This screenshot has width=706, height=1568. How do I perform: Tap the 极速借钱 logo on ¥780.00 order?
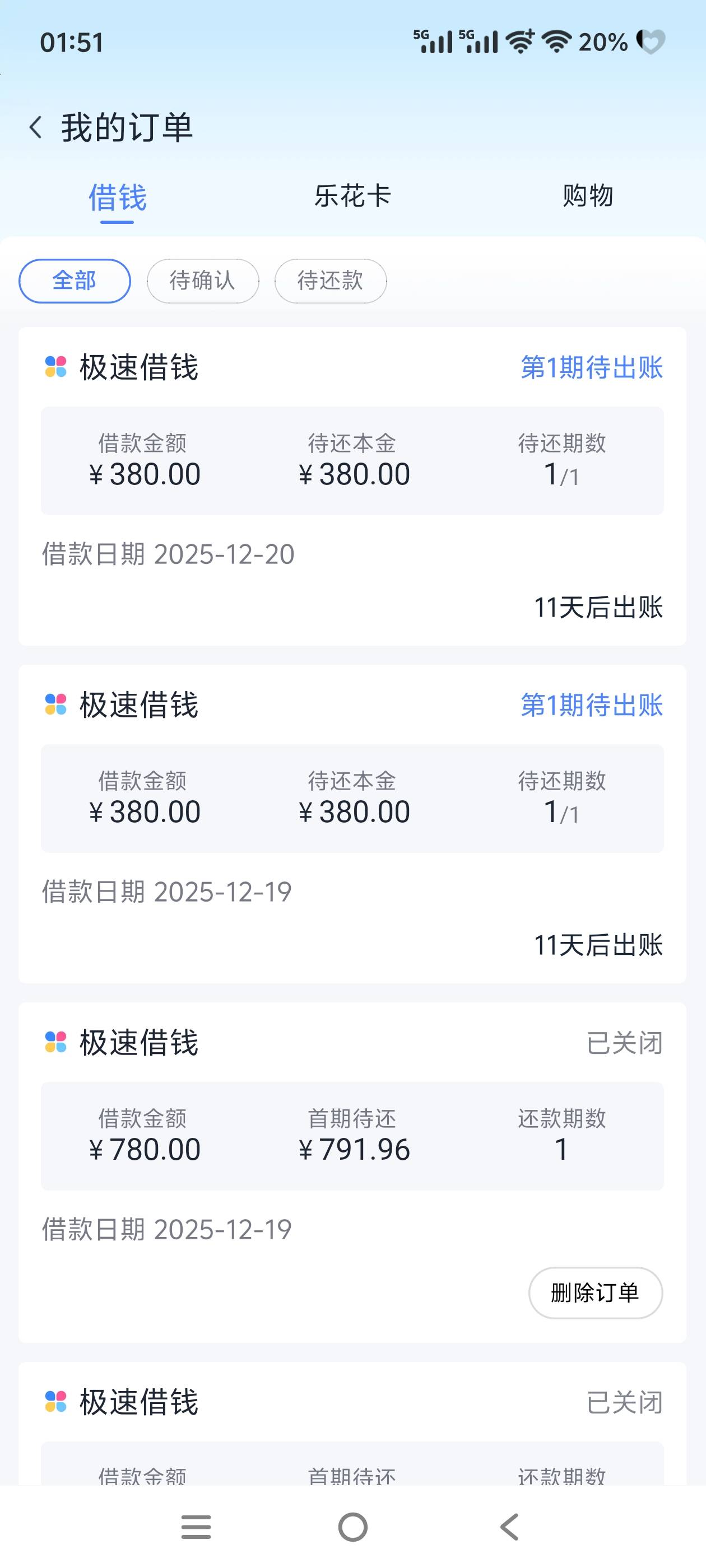pyautogui.click(x=56, y=1042)
